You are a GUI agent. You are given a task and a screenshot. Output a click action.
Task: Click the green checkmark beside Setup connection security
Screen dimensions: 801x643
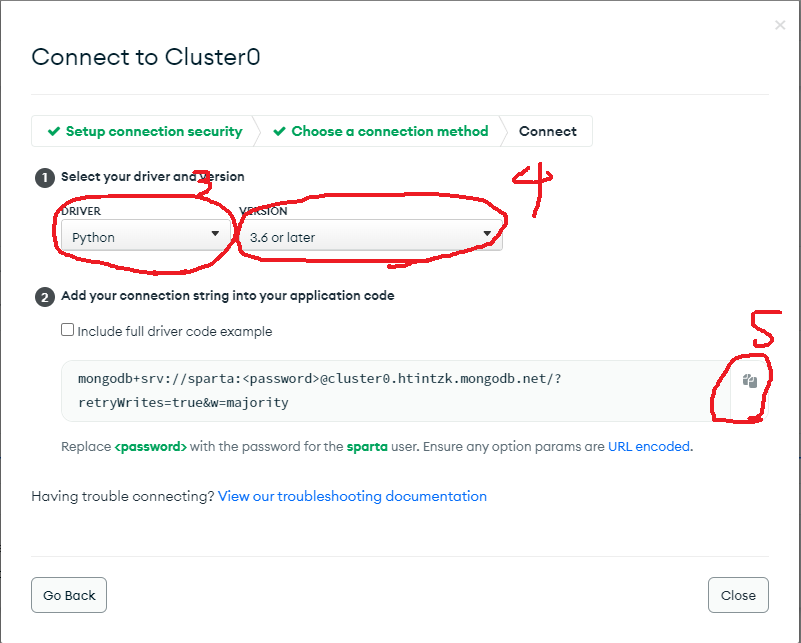tap(54, 131)
